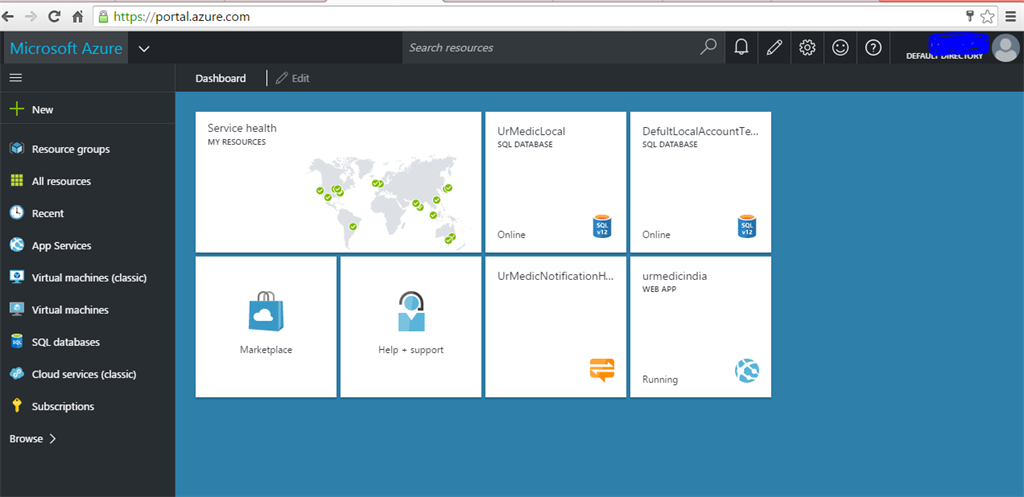Click the New label in sidebar

(42, 110)
